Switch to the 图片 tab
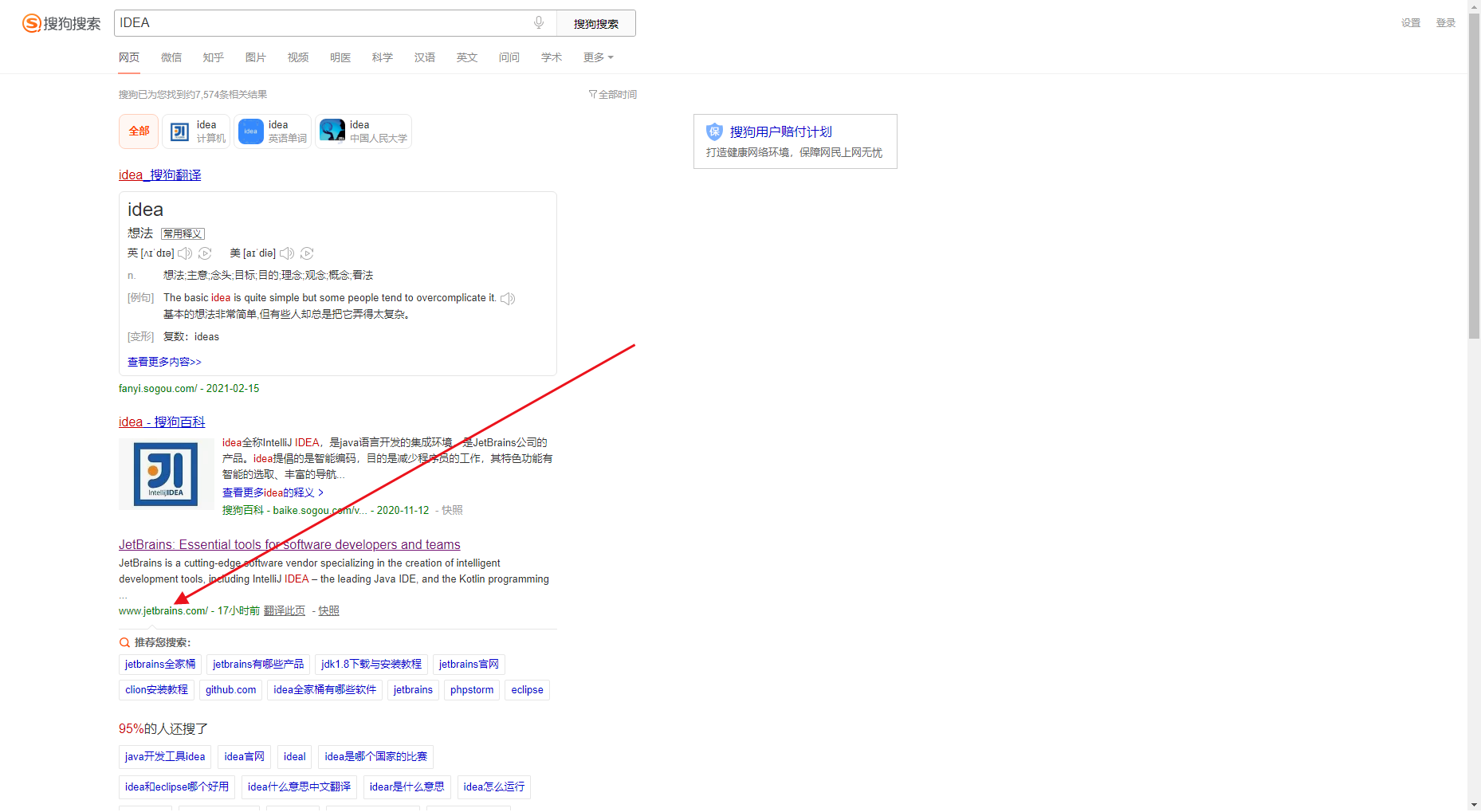The image size is (1481, 812). [x=256, y=57]
